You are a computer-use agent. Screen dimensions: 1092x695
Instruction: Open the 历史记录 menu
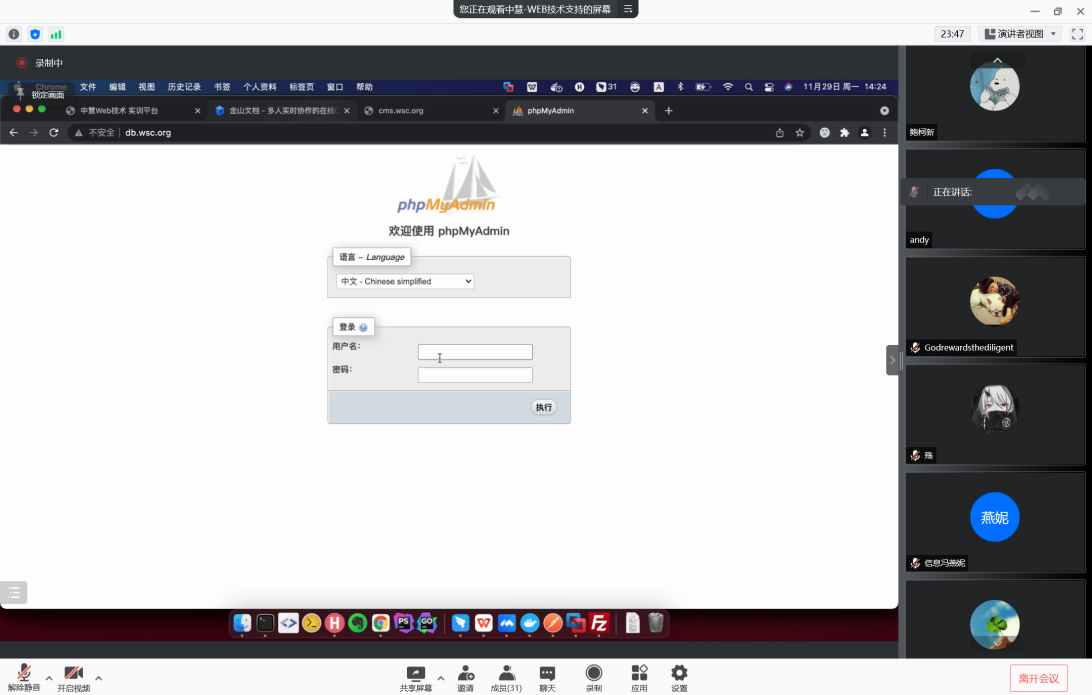(184, 87)
